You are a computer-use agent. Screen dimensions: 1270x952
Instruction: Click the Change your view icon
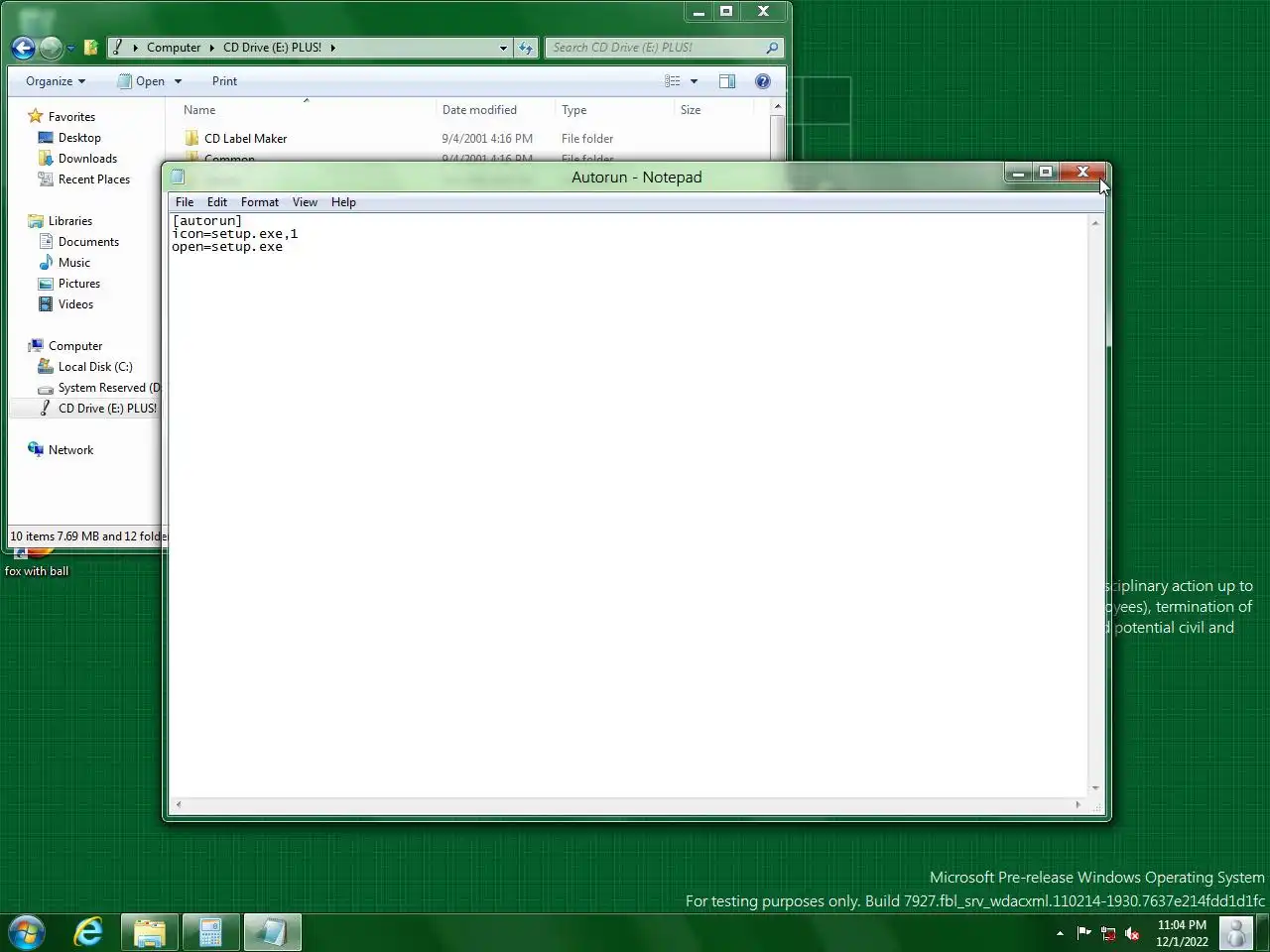[x=673, y=81]
